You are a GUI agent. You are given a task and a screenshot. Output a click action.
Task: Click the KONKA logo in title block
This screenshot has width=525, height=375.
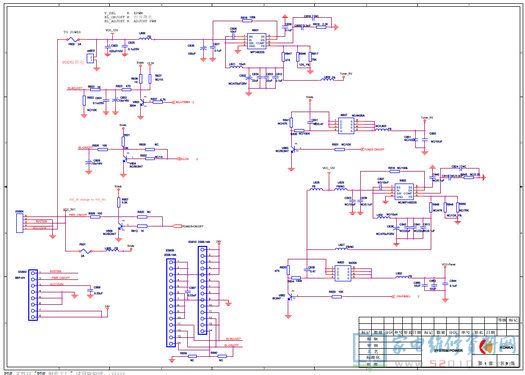497,348
